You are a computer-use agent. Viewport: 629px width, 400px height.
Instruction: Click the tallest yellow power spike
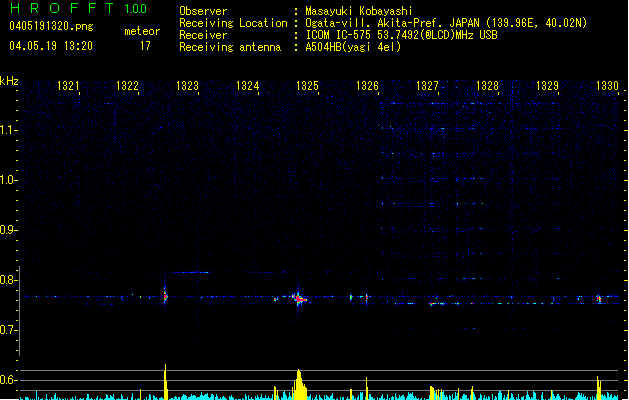click(x=165, y=382)
